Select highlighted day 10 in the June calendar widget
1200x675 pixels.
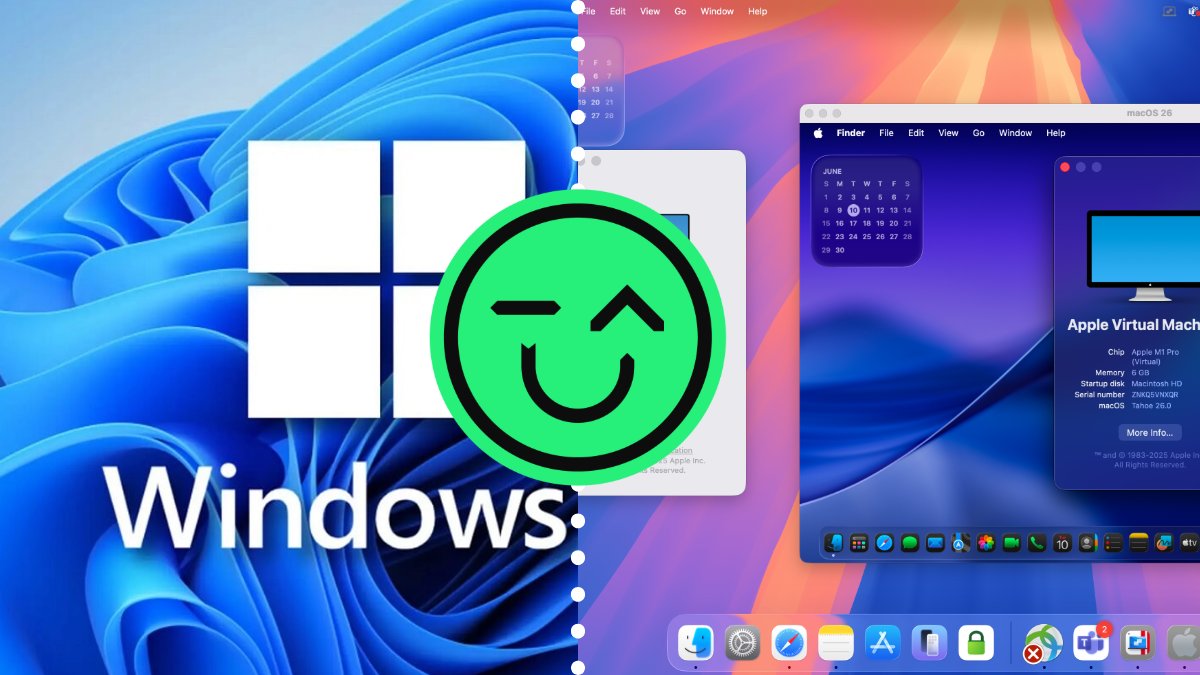[x=853, y=210]
